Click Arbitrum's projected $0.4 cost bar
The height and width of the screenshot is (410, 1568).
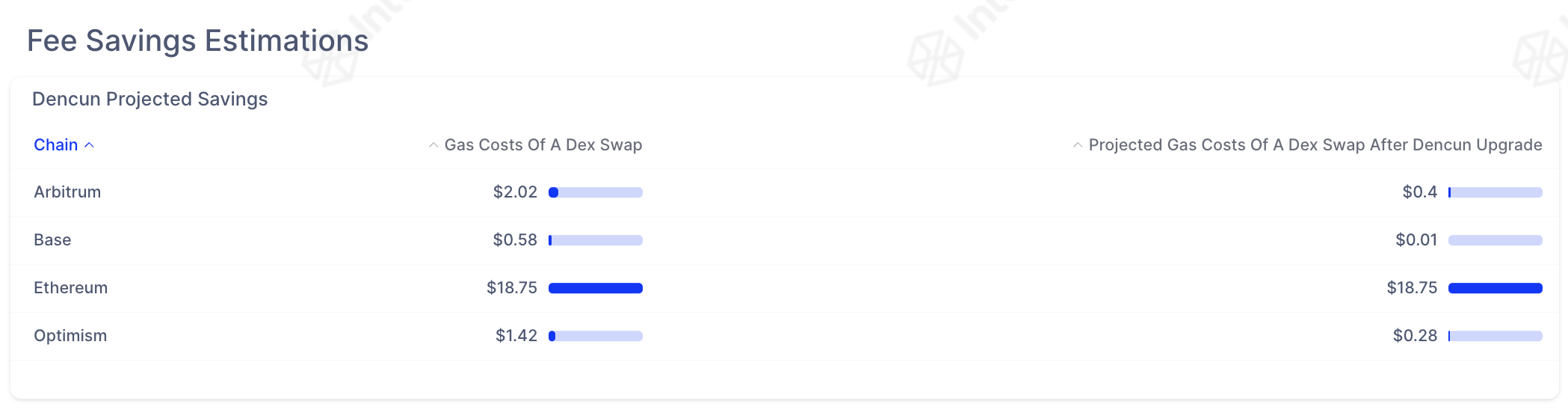1496,192
